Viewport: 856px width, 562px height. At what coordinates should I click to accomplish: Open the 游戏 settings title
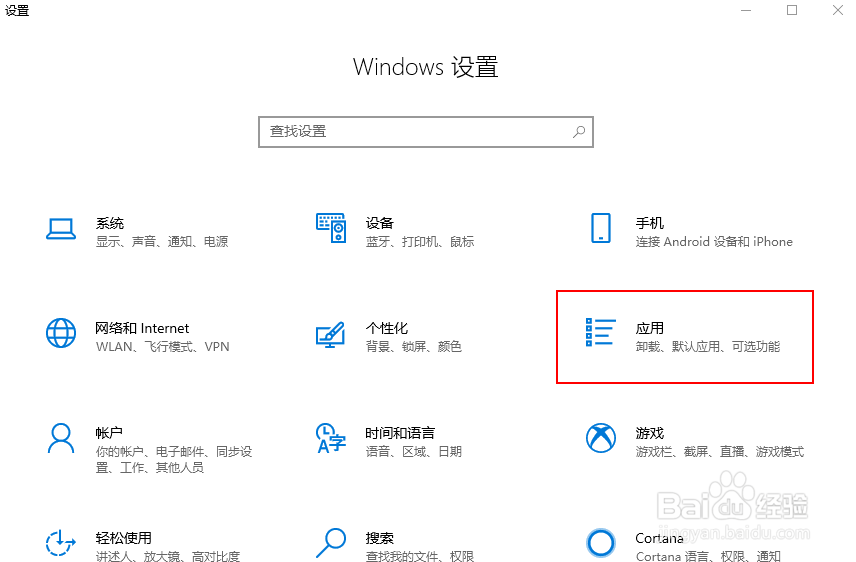point(650,433)
